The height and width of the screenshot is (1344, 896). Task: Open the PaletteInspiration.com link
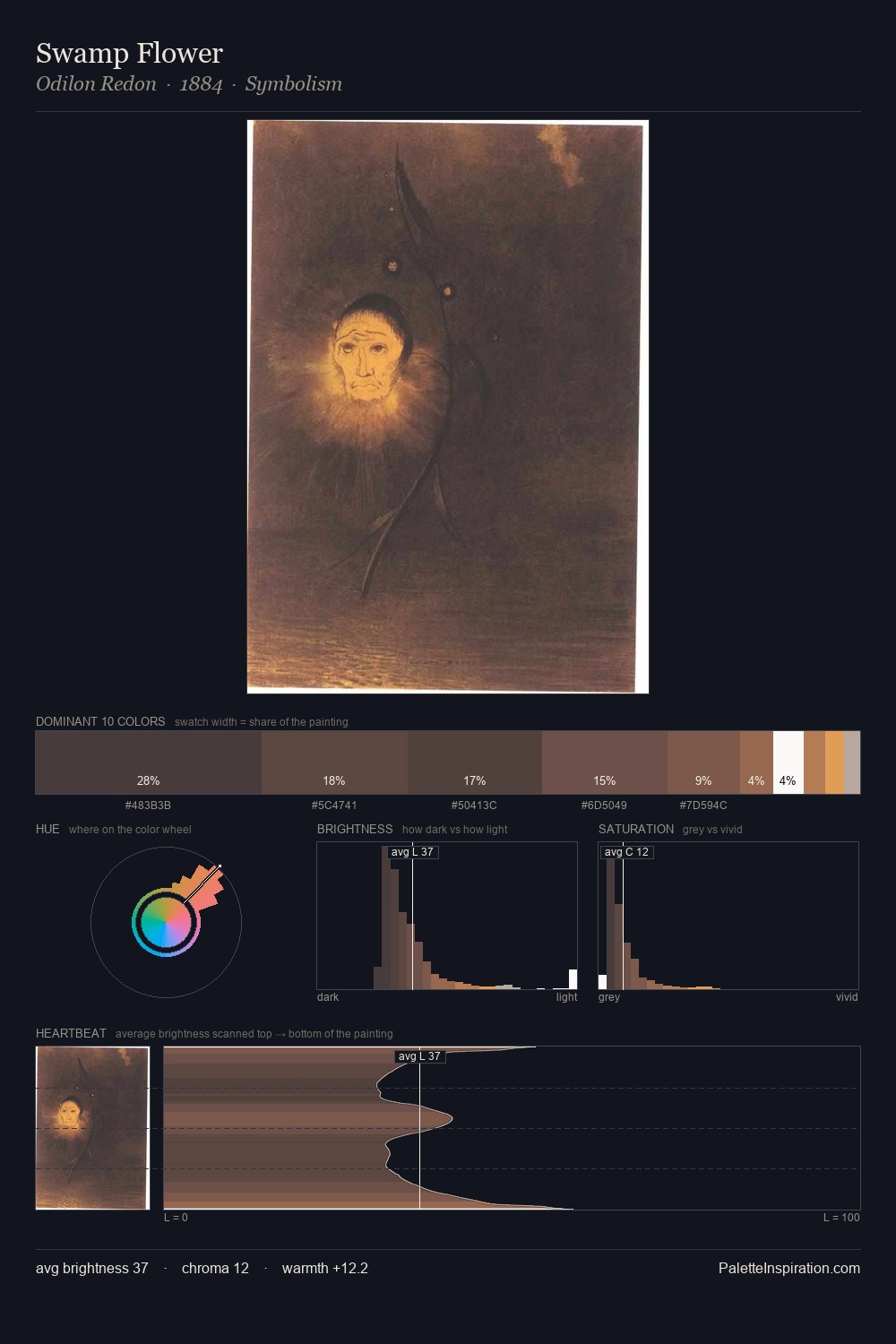789,1268
